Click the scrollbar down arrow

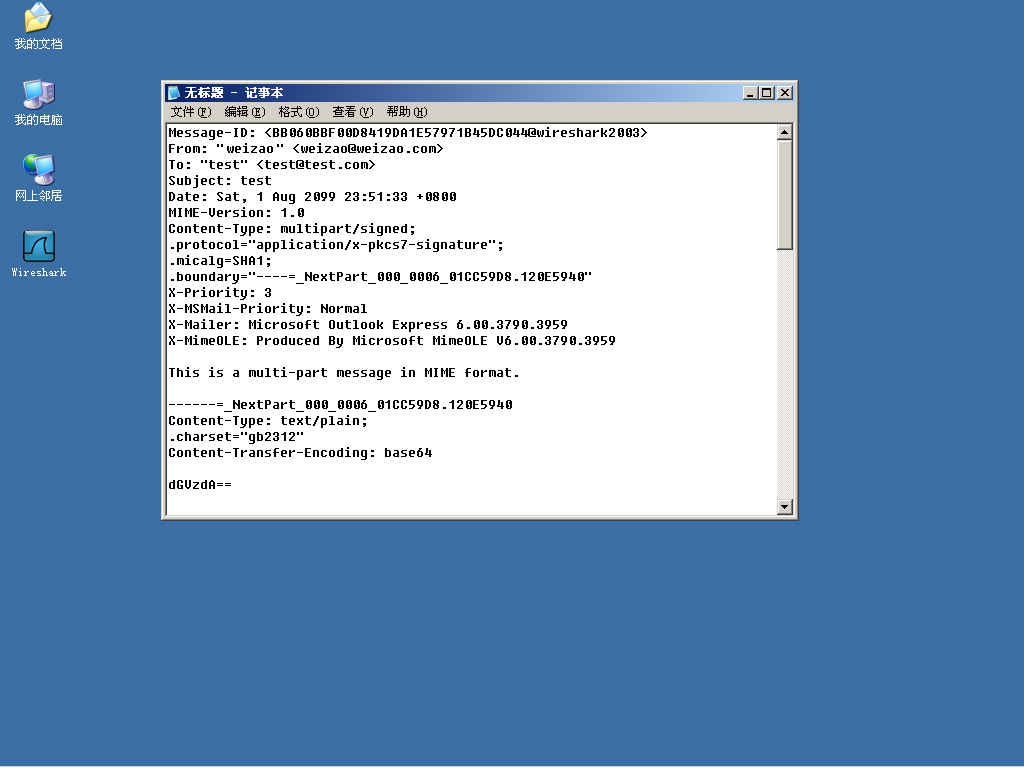(785, 507)
